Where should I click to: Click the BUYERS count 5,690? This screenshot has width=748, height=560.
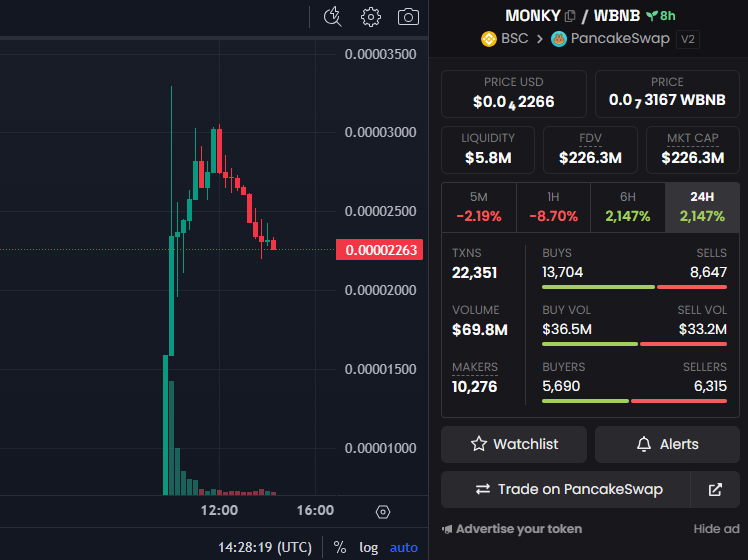point(561,386)
